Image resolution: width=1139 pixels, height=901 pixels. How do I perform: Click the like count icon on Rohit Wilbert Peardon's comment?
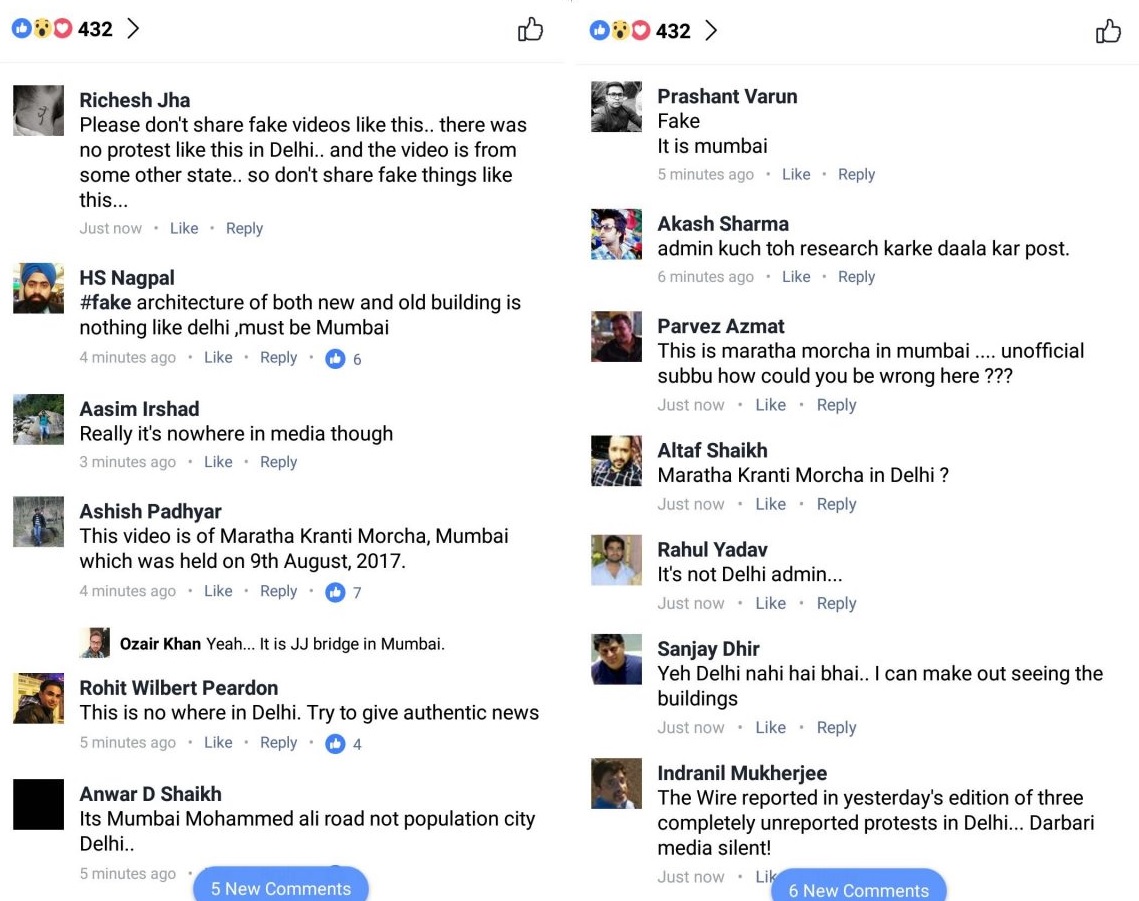(335, 743)
